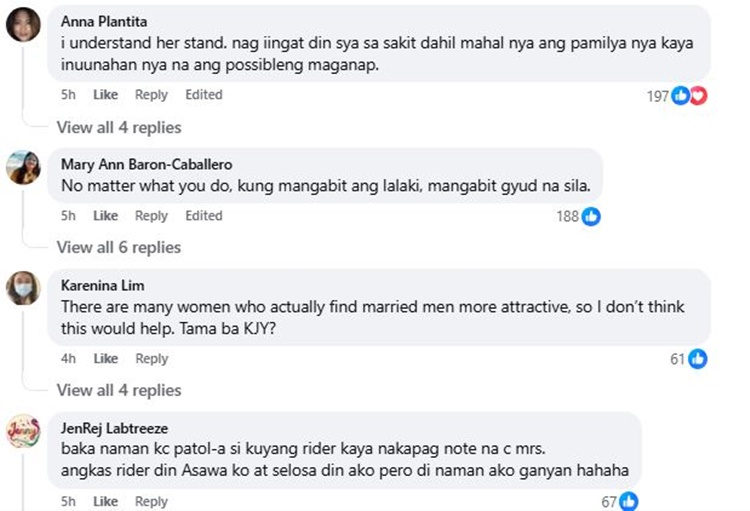Show reactions on Karenina Lim's comment

point(688,359)
